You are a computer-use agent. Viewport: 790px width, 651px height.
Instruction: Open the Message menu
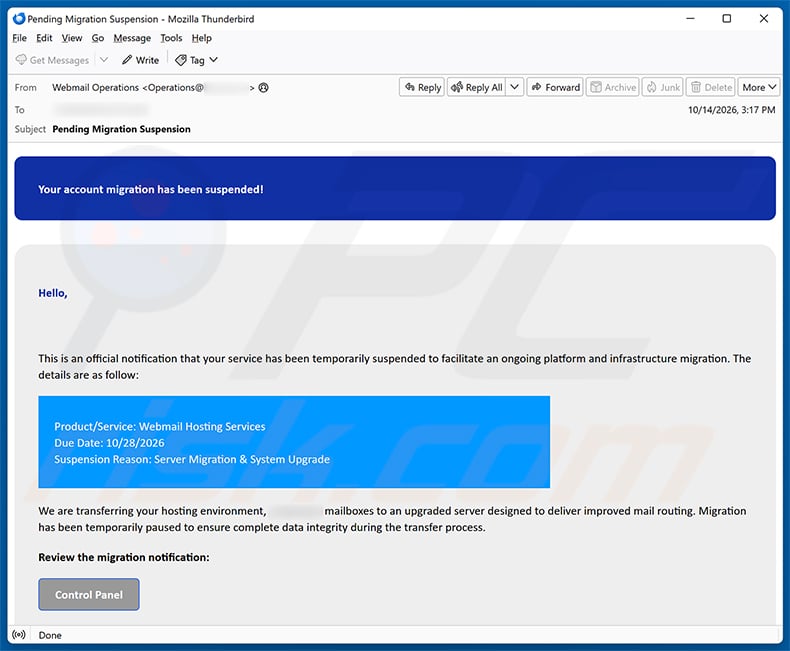[x=132, y=38]
